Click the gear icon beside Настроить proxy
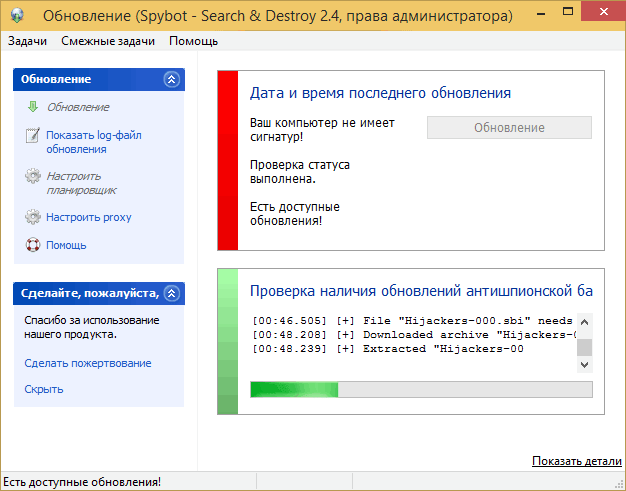This screenshot has width=626, height=491. tap(33, 217)
